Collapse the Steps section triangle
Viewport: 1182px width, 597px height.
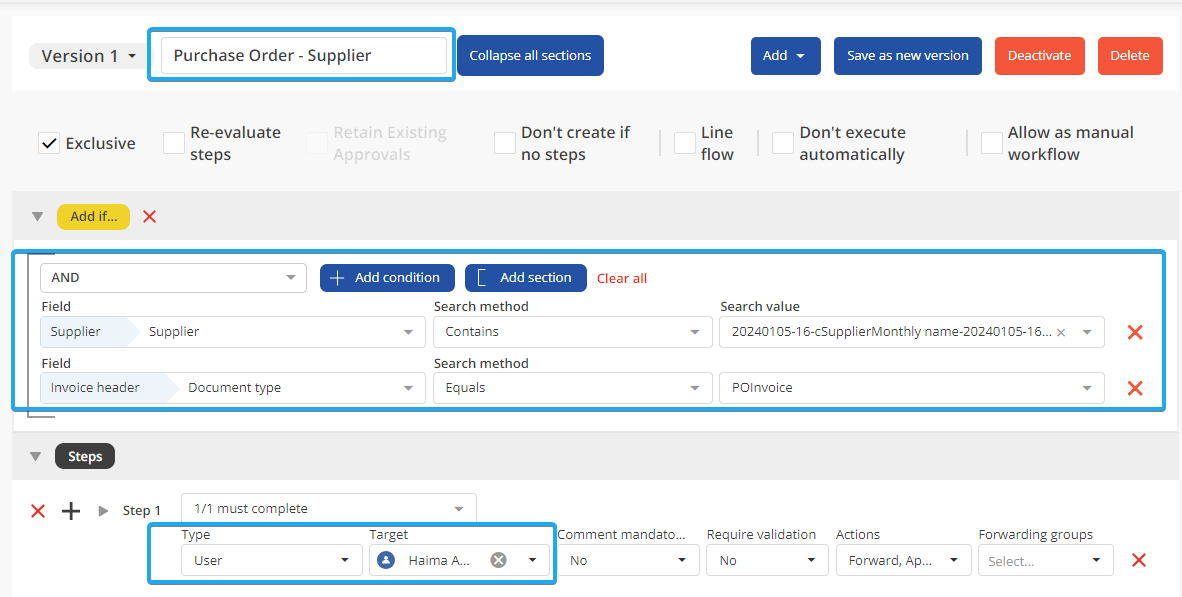coord(36,457)
